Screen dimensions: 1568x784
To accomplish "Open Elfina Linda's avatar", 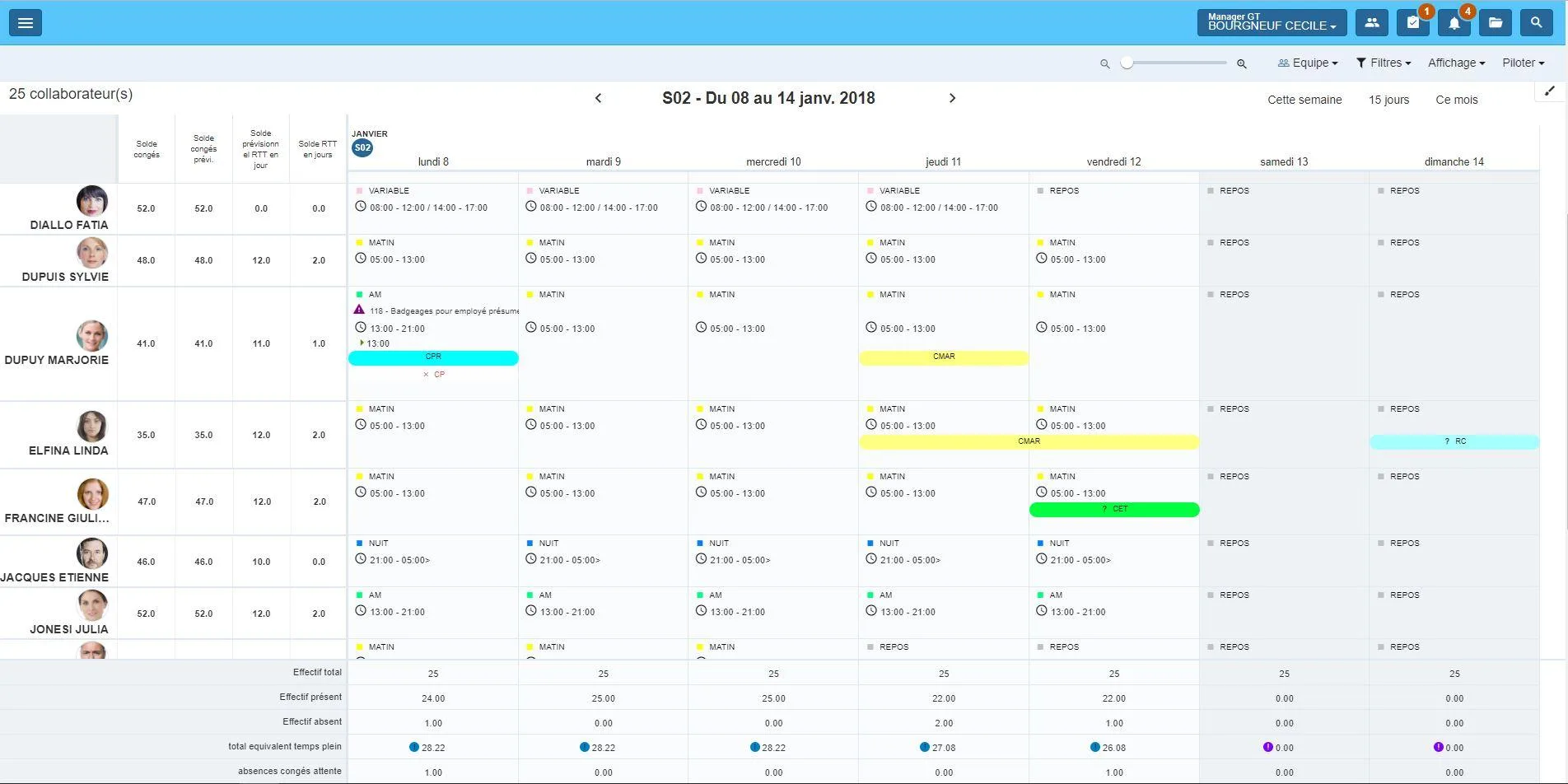I will point(92,427).
